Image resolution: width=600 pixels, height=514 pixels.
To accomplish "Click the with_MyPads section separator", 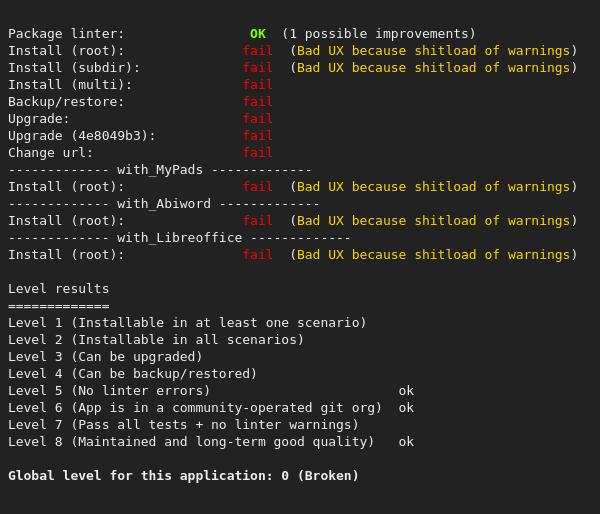I will (160, 170).
